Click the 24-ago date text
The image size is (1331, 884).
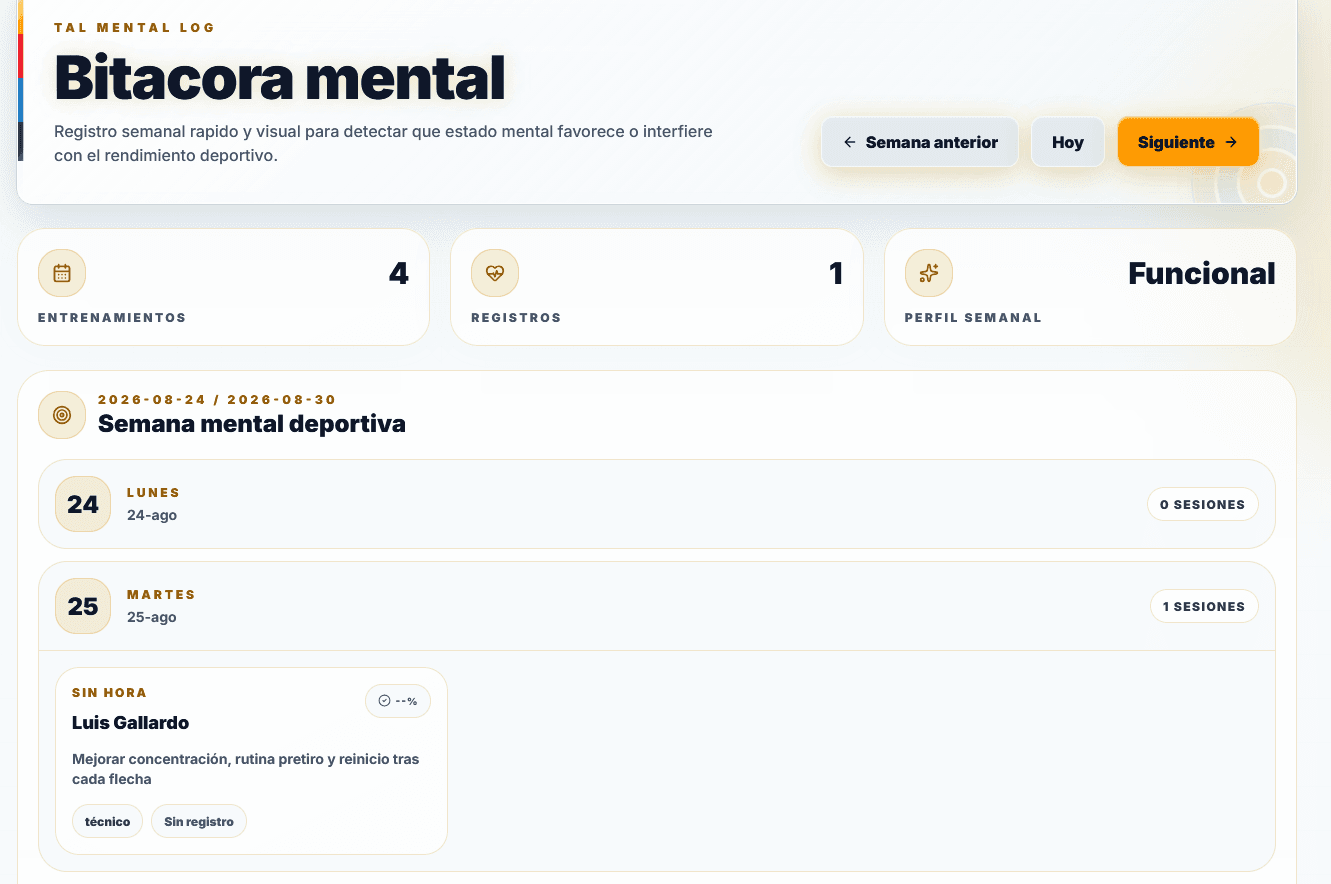152,515
